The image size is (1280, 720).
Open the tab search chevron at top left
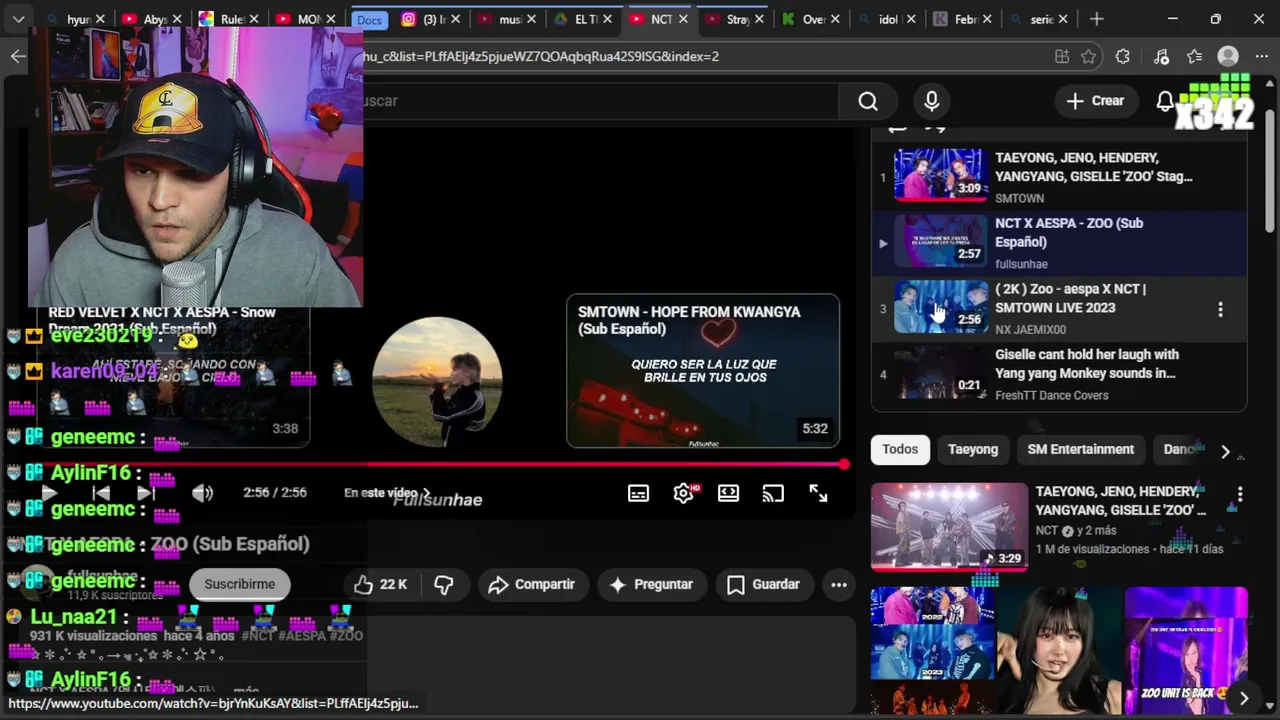[x=19, y=19]
